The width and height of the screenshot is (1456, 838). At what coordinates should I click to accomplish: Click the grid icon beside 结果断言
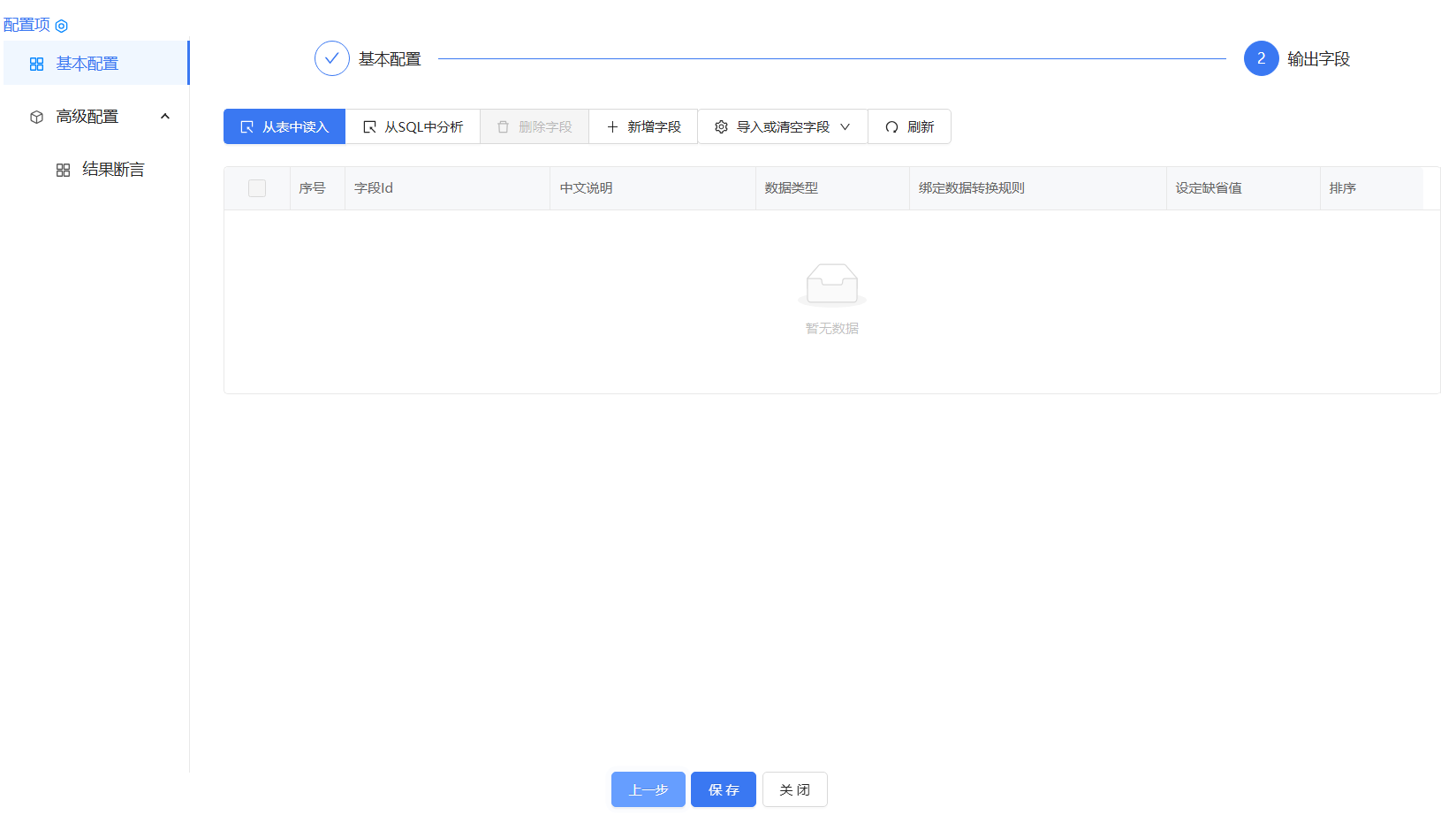(x=63, y=169)
